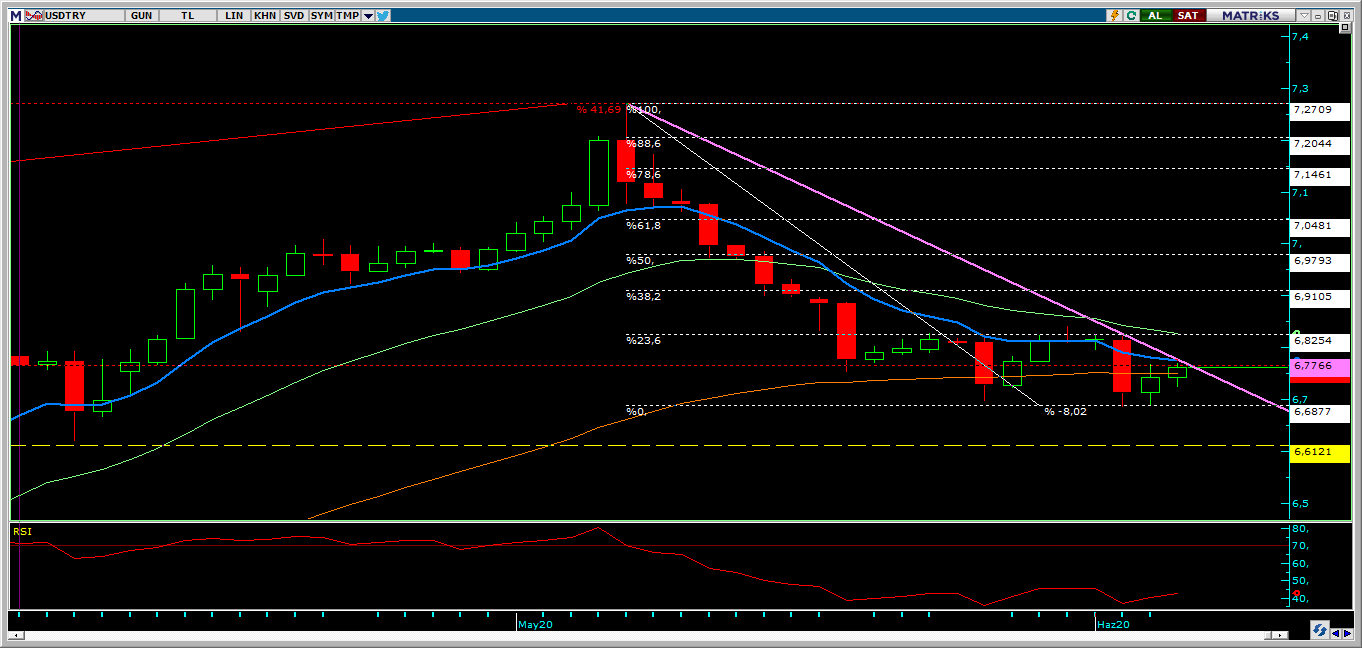Click the TL currency button

coord(188,15)
